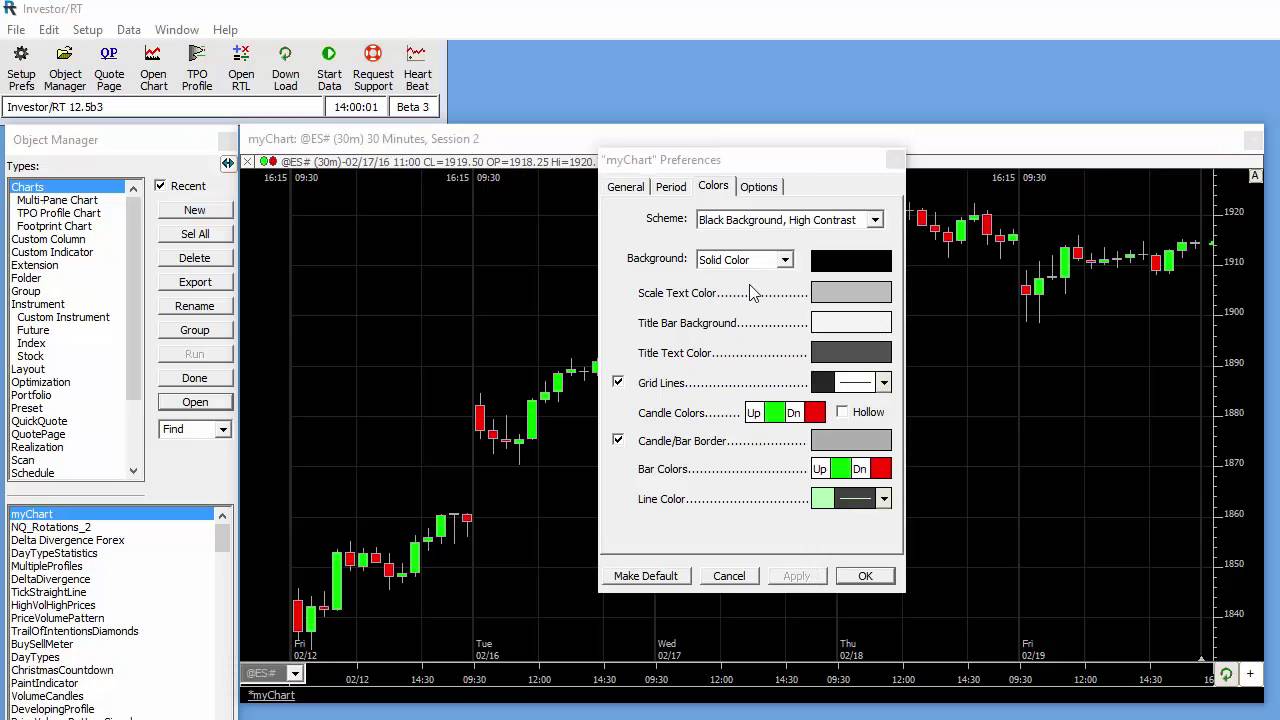Click the Bar Colors Dn red swatch
The width and height of the screenshot is (1280, 720).
point(881,468)
